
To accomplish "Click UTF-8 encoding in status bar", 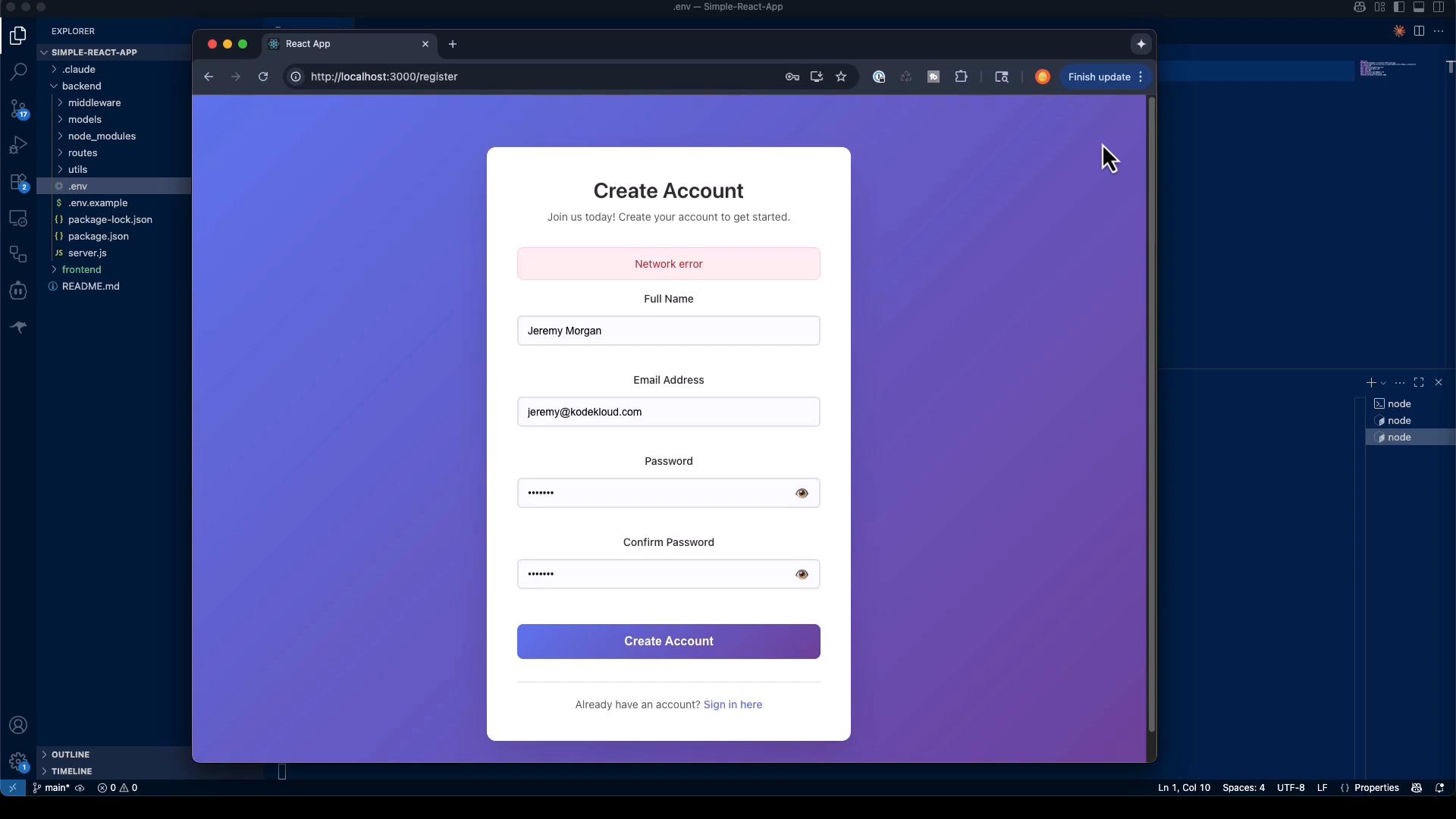I will [x=1290, y=788].
